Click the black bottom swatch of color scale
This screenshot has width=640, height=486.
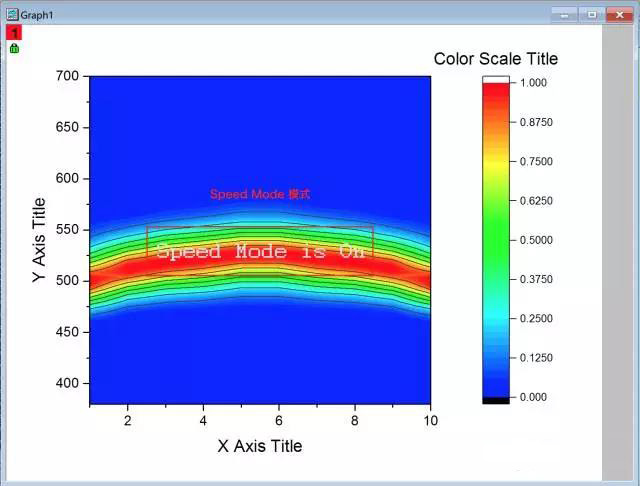tap(496, 400)
